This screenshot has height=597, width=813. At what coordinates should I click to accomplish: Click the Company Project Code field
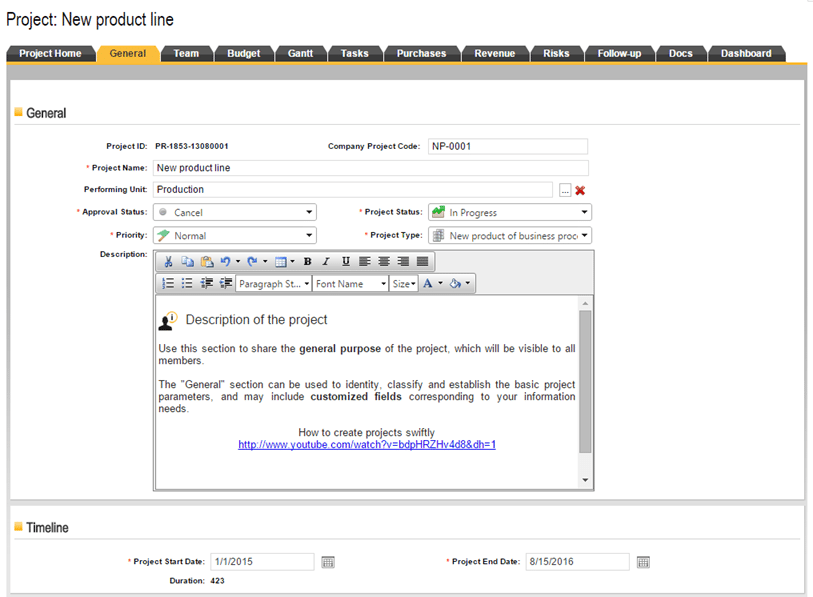click(507, 146)
